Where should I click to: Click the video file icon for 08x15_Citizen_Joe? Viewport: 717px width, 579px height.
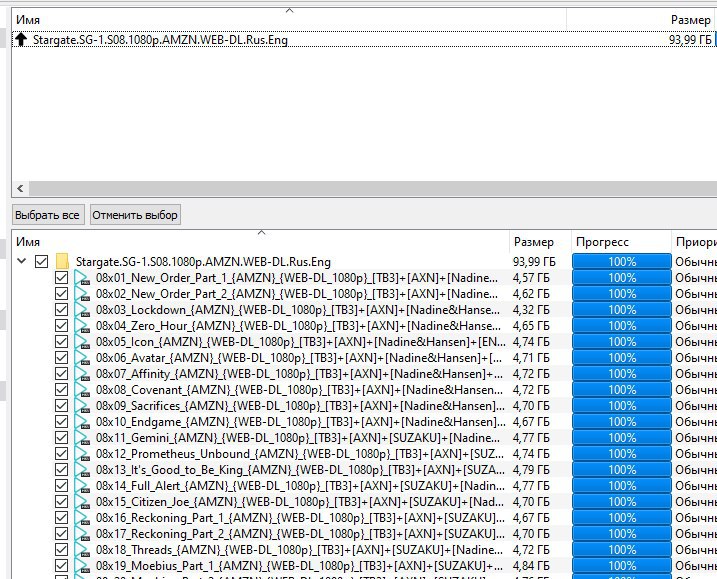[x=82, y=502]
